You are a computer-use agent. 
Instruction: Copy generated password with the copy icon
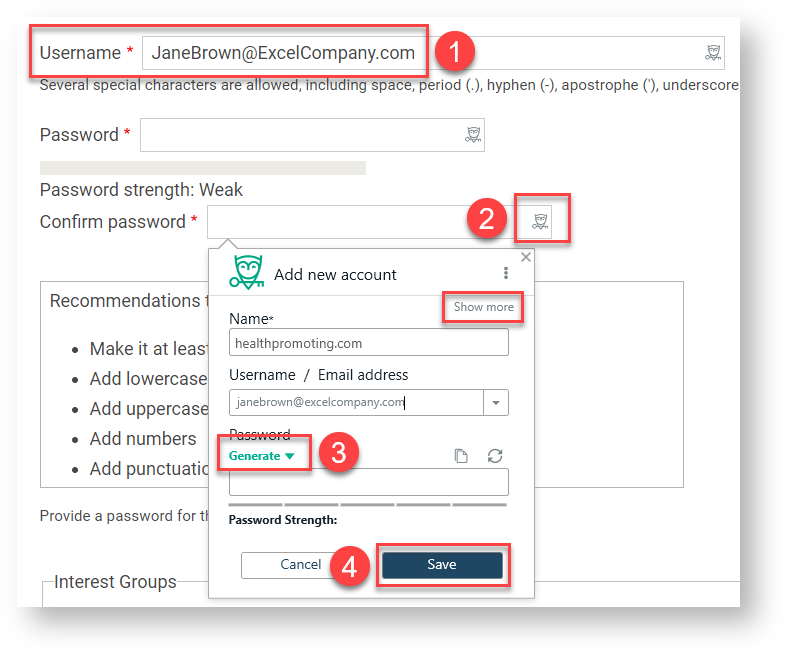461,456
